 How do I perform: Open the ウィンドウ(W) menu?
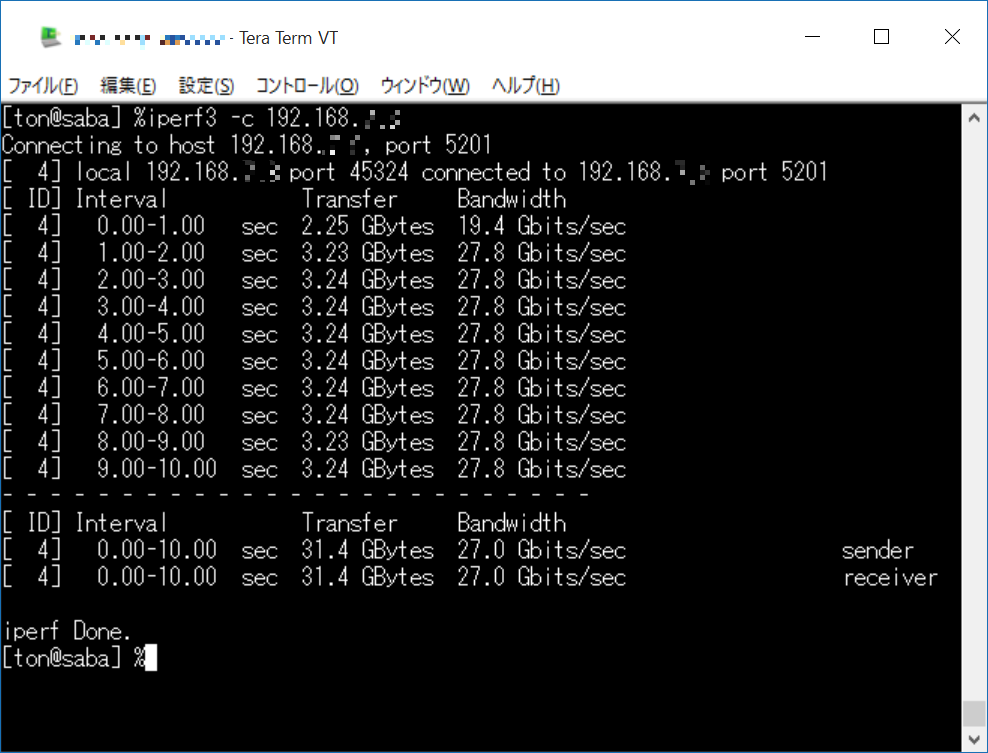[x=425, y=85]
